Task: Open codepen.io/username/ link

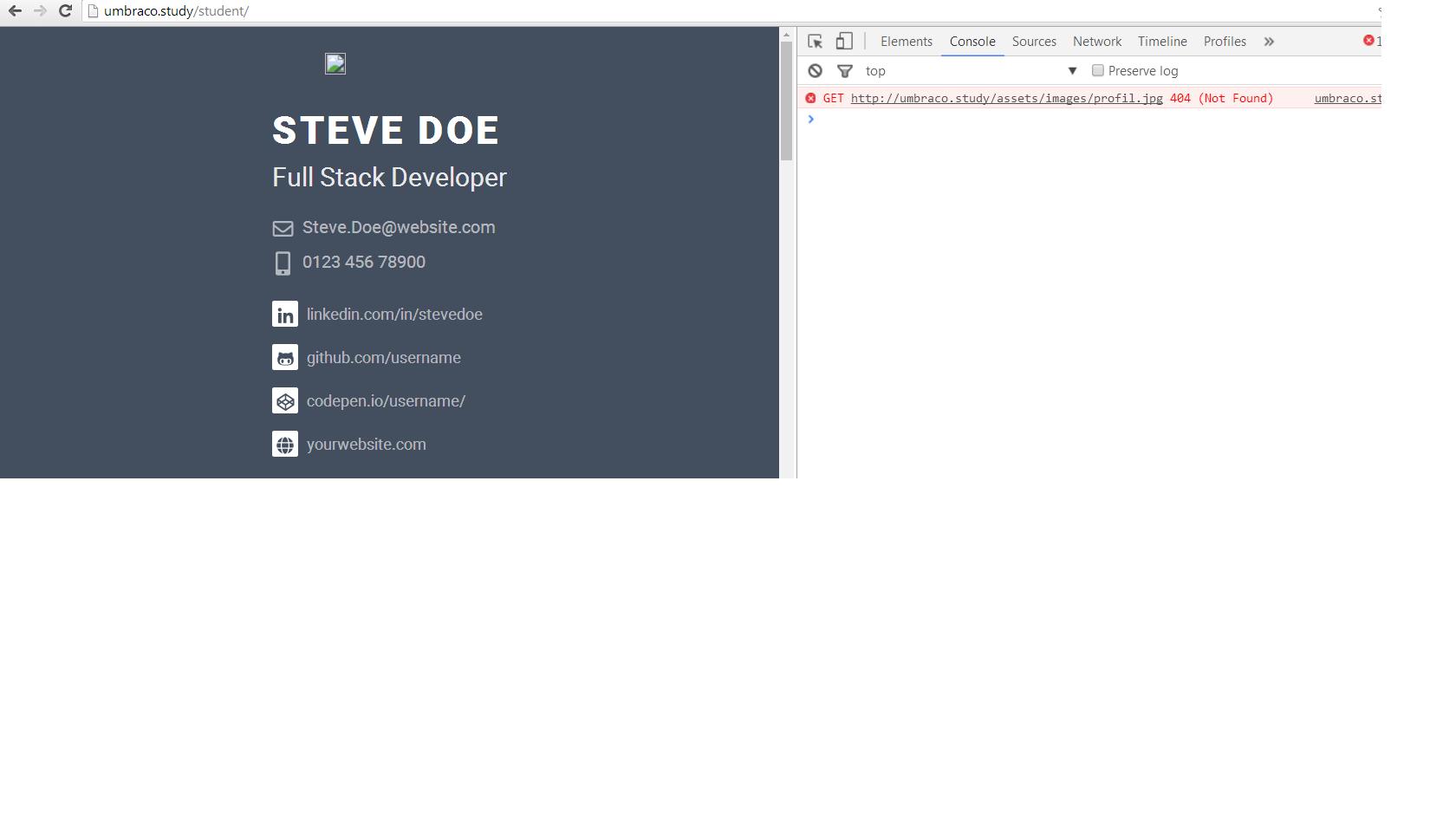Action: (x=386, y=400)
